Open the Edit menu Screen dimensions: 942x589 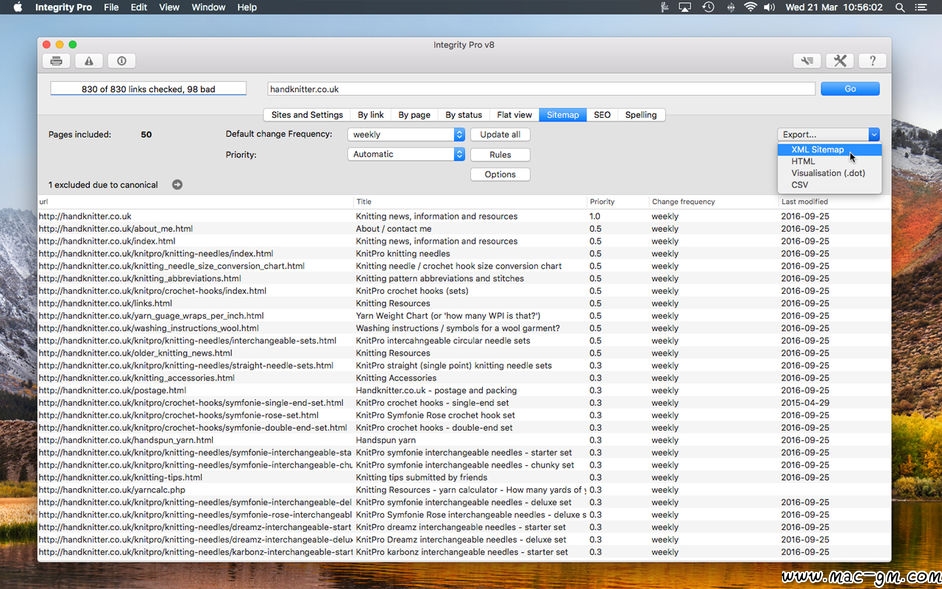139,7
